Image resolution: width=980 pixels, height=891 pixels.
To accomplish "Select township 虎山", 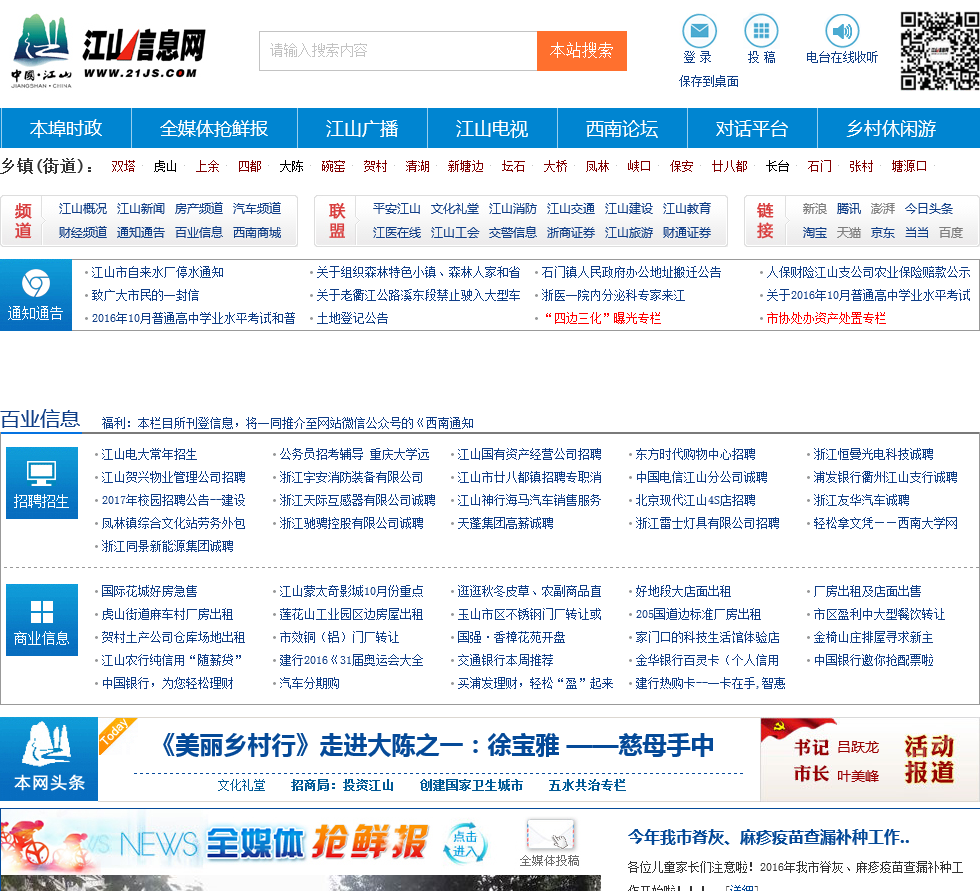I will coord(165,166).
